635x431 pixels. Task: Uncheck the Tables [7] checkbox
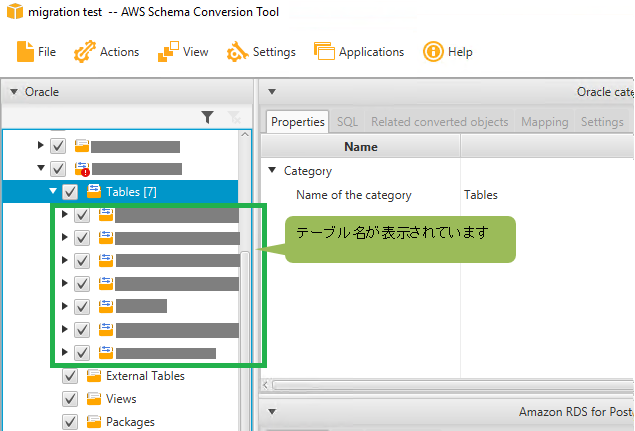click(70, 192)
